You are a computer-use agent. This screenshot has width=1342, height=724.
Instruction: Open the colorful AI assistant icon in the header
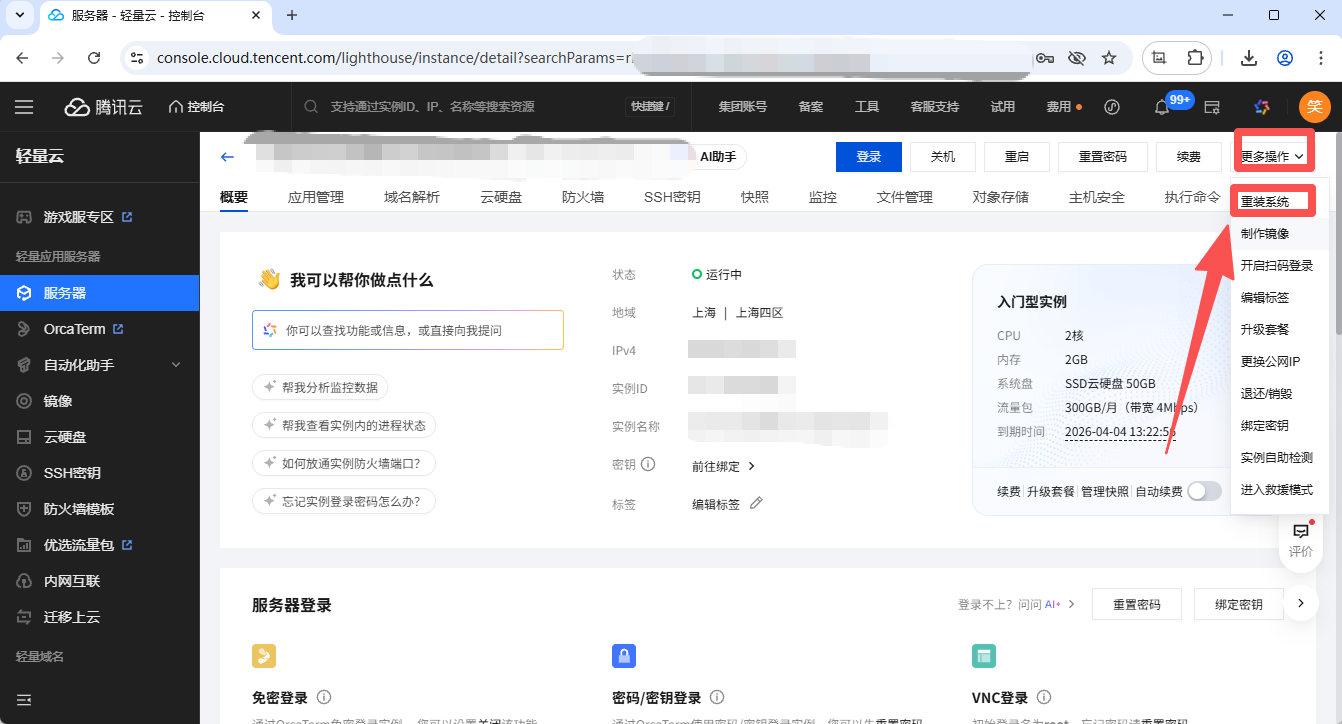pos(1262,107)
